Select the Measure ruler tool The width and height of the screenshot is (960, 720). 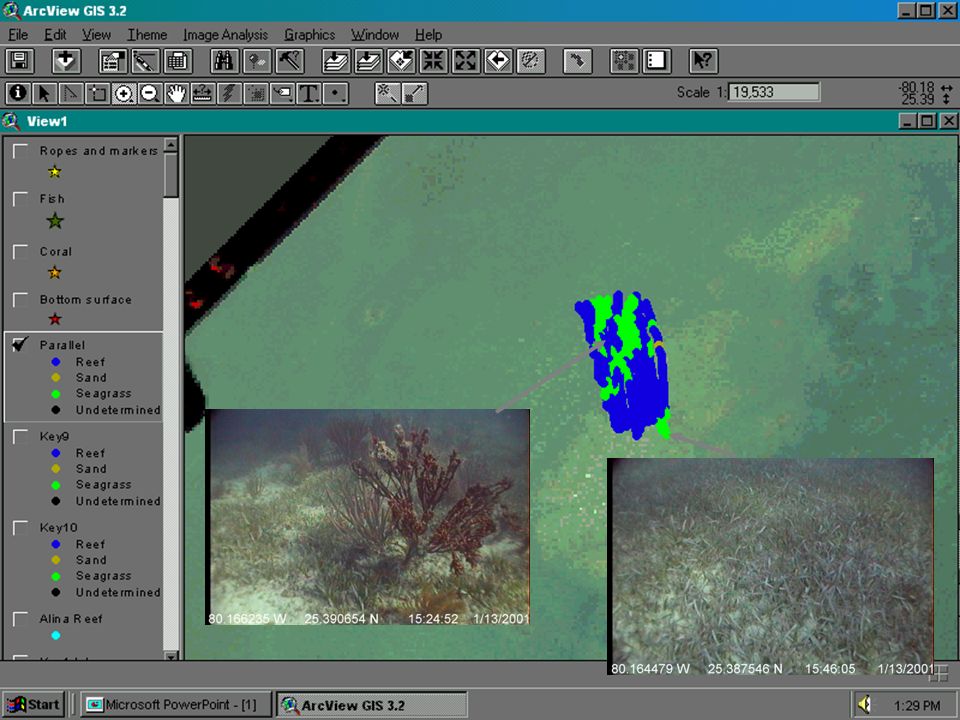(x=203, y=93)
